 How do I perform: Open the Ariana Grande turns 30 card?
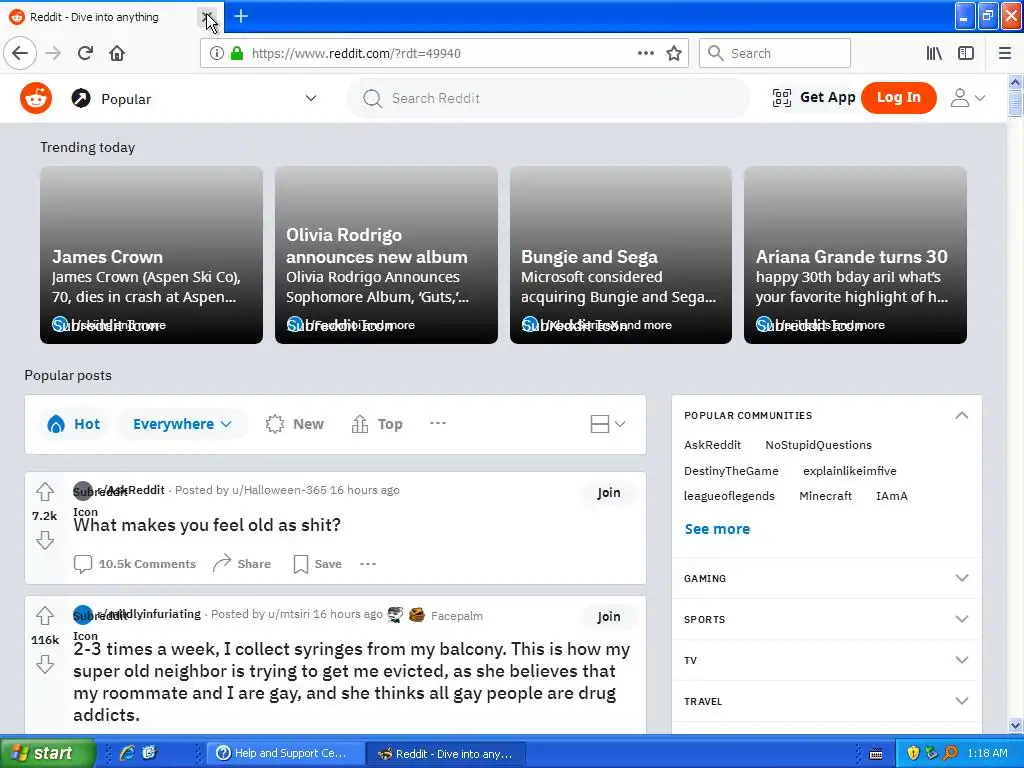tap(855, 255)
